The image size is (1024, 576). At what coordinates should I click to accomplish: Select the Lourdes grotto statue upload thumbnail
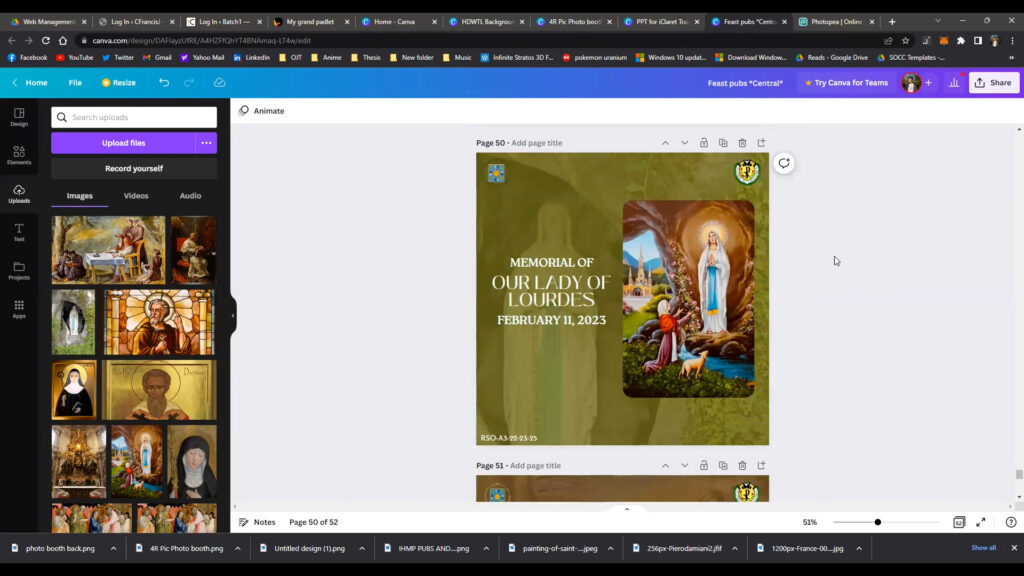(x=73, y=322)
